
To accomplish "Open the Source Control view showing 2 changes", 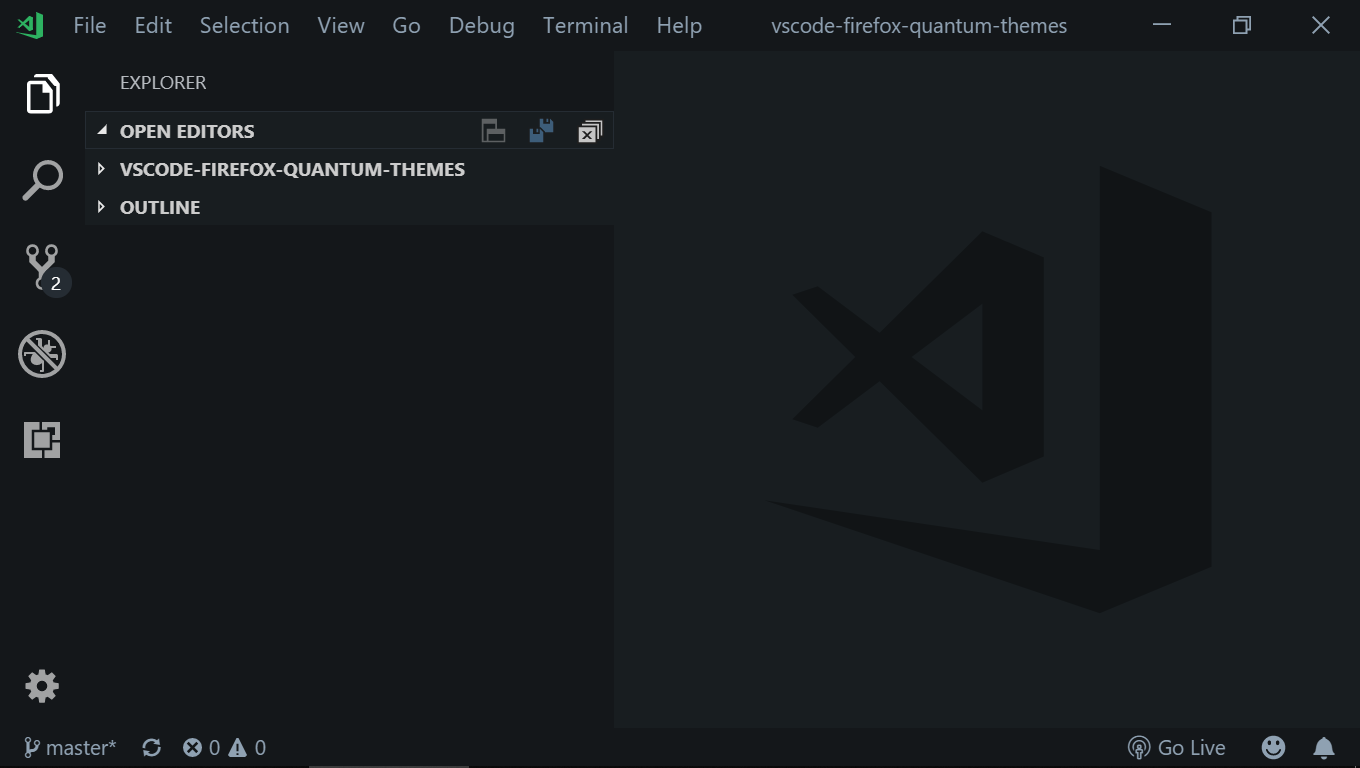I will click(x=41, y=264).
